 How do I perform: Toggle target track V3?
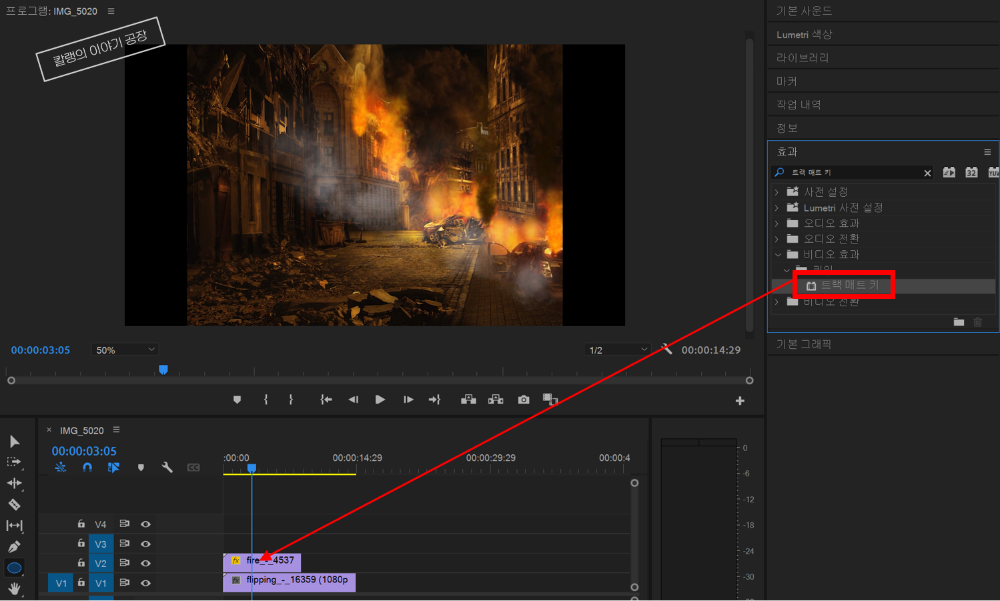coord(101,544)
